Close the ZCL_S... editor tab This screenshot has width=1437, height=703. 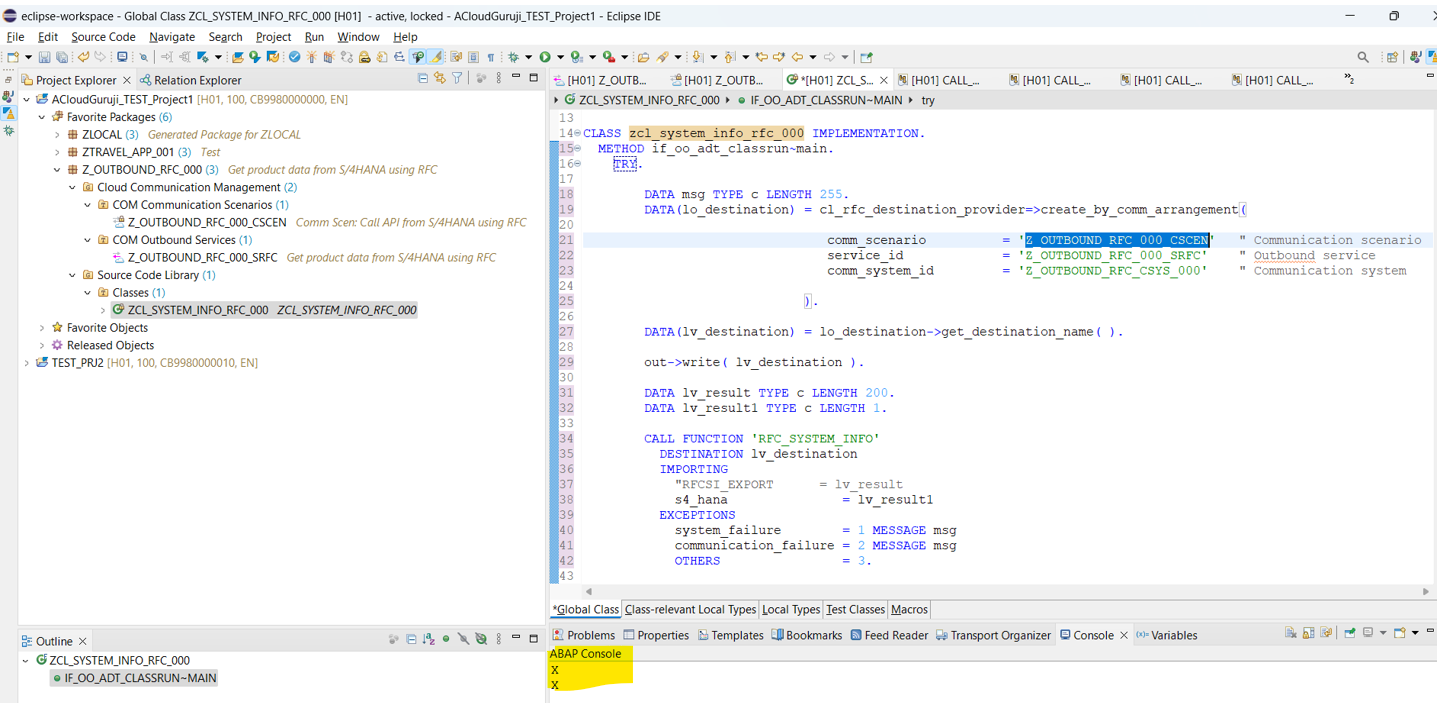point(884,80)
